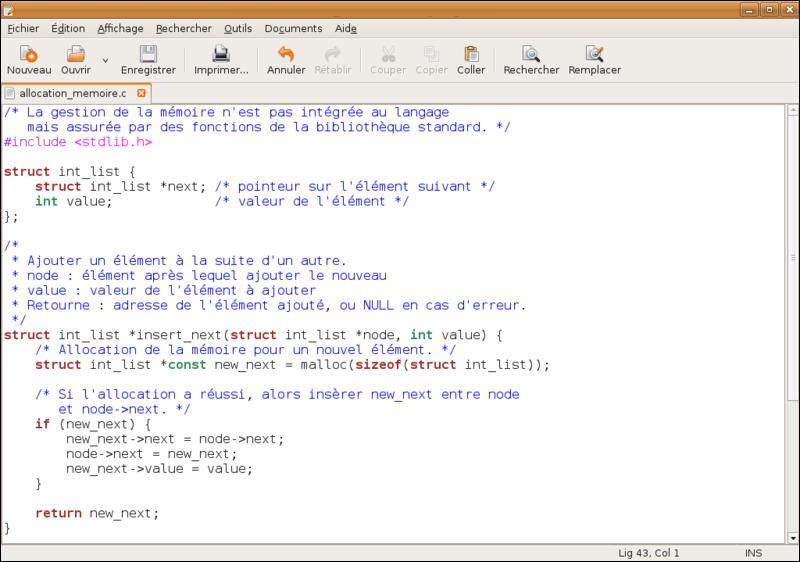Click the malloc call in the code
This screenshot has height=562, width=800.
[425, 365]
